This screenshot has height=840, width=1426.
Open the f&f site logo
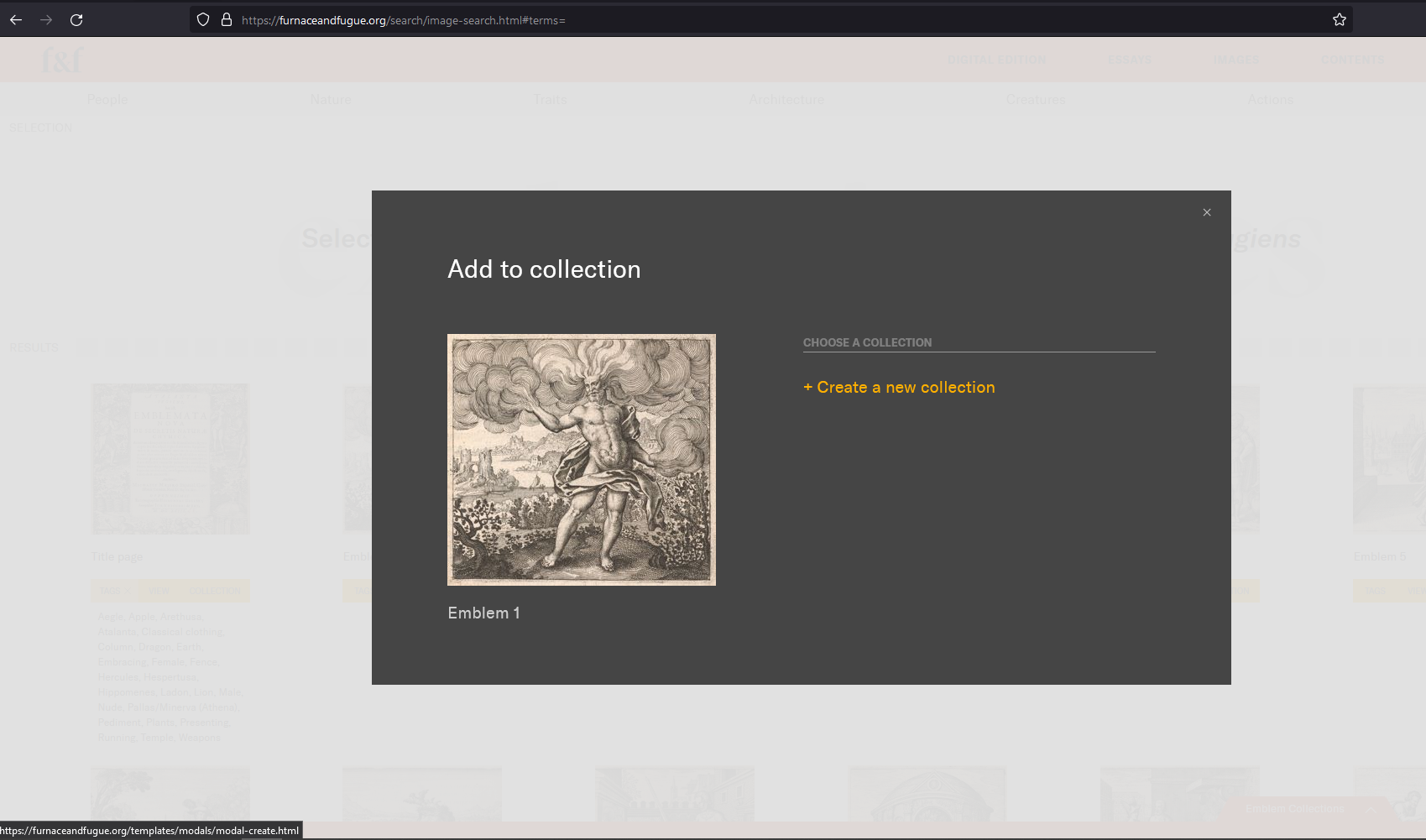63,60
